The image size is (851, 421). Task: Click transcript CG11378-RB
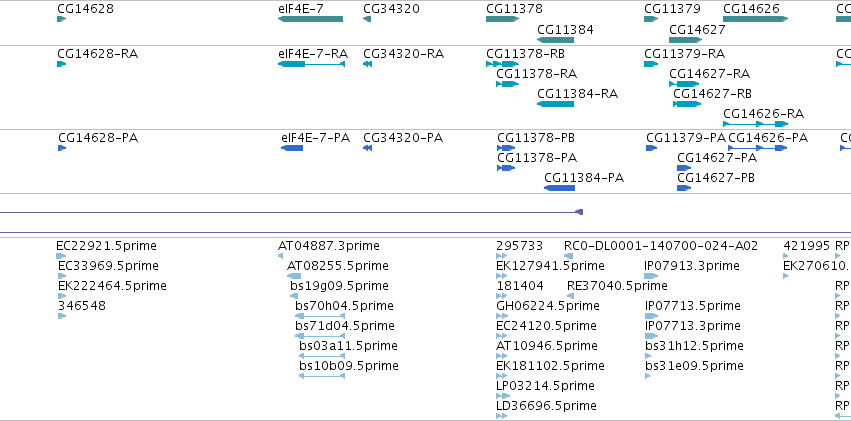(525, 54)
